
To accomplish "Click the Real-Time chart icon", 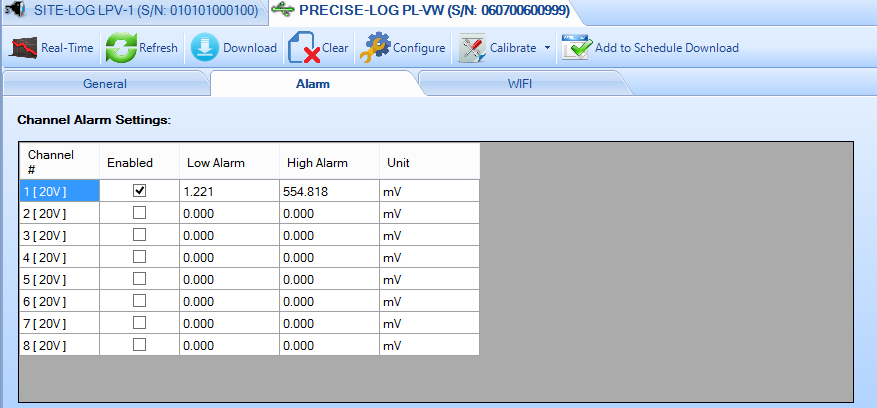I will click(25, 48).
